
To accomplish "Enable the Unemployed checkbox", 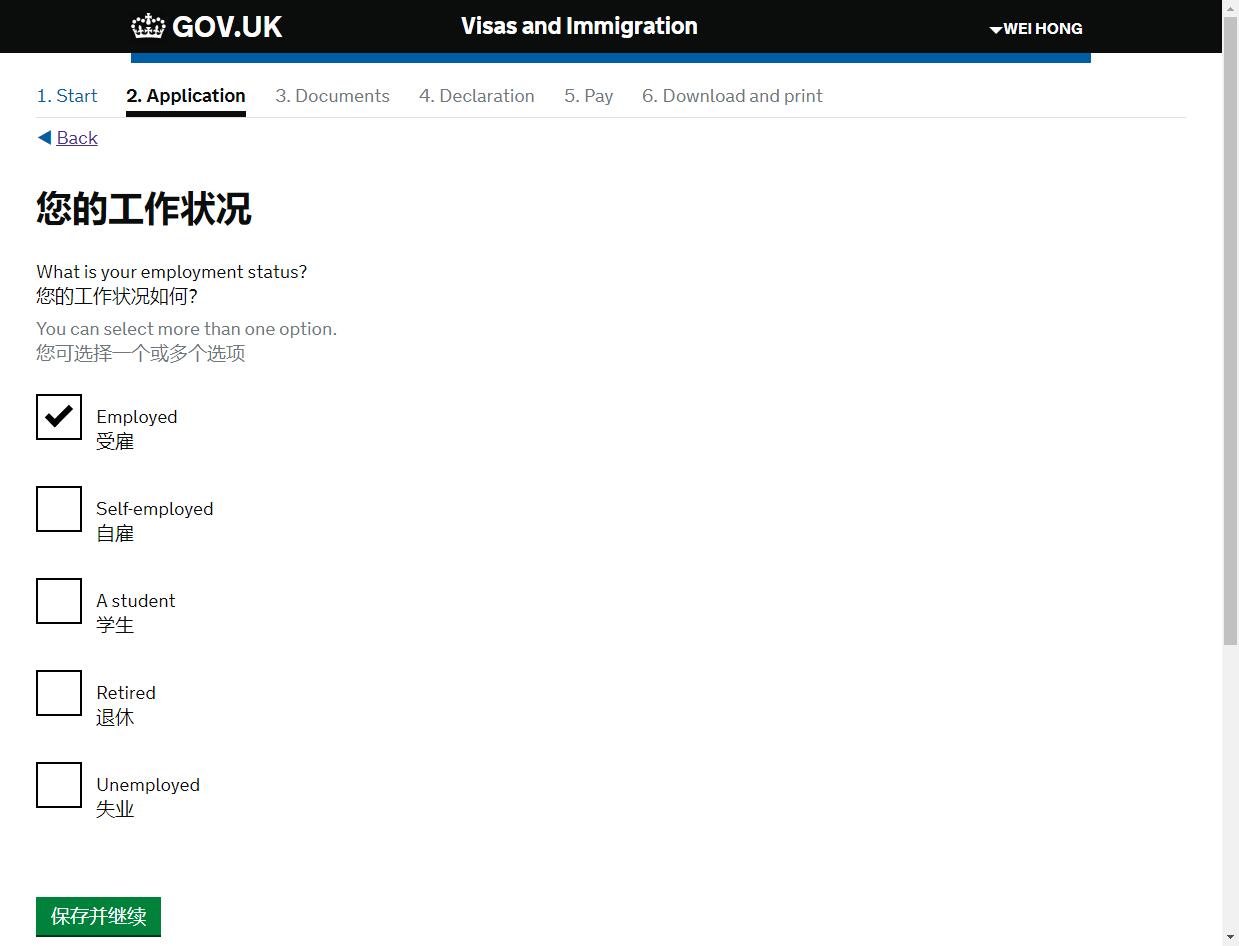I will 59,785.
